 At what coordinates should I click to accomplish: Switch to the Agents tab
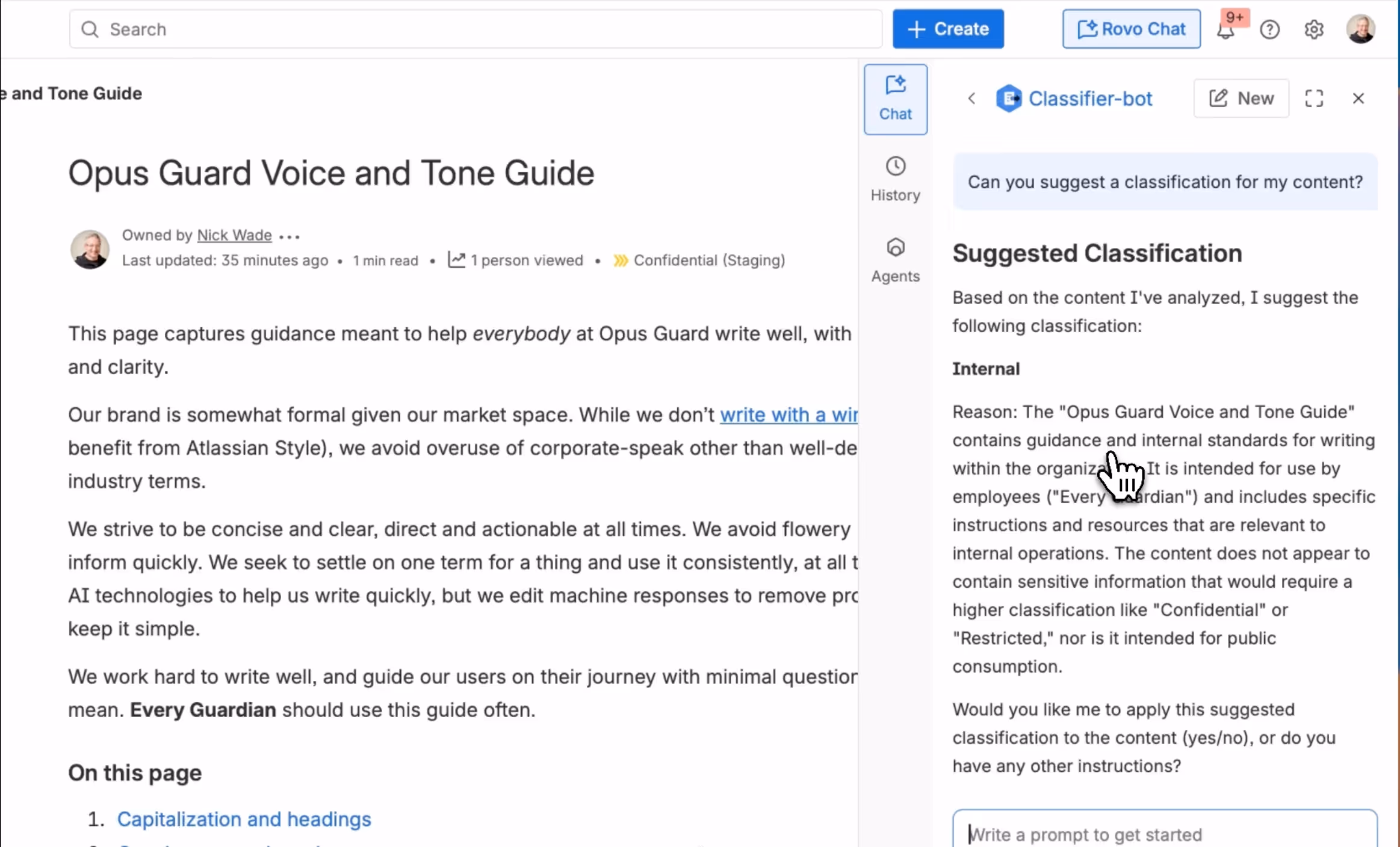click(895, 260)
